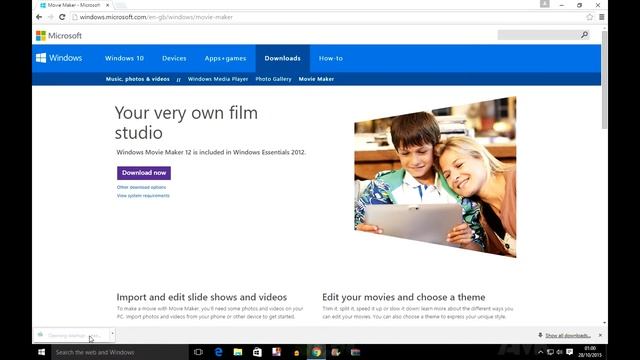Click the Chrome user profile button

tap(544, 4)
